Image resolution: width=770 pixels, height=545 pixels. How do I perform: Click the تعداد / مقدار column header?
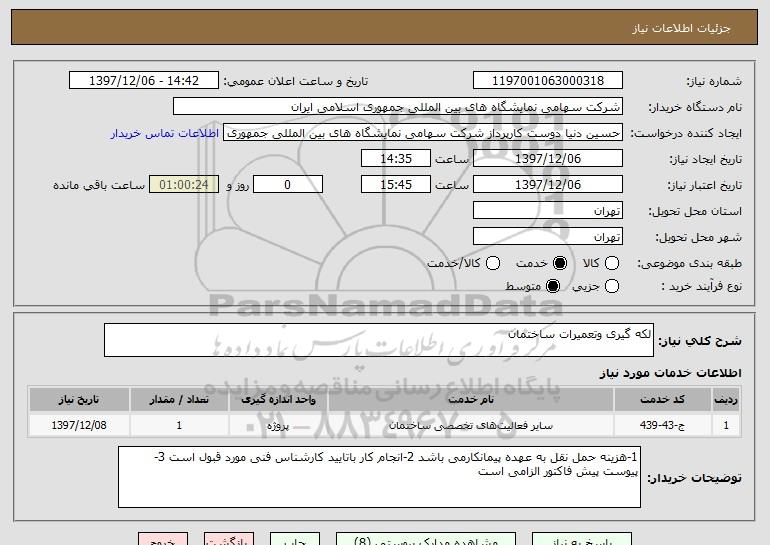tap(179, 400)
